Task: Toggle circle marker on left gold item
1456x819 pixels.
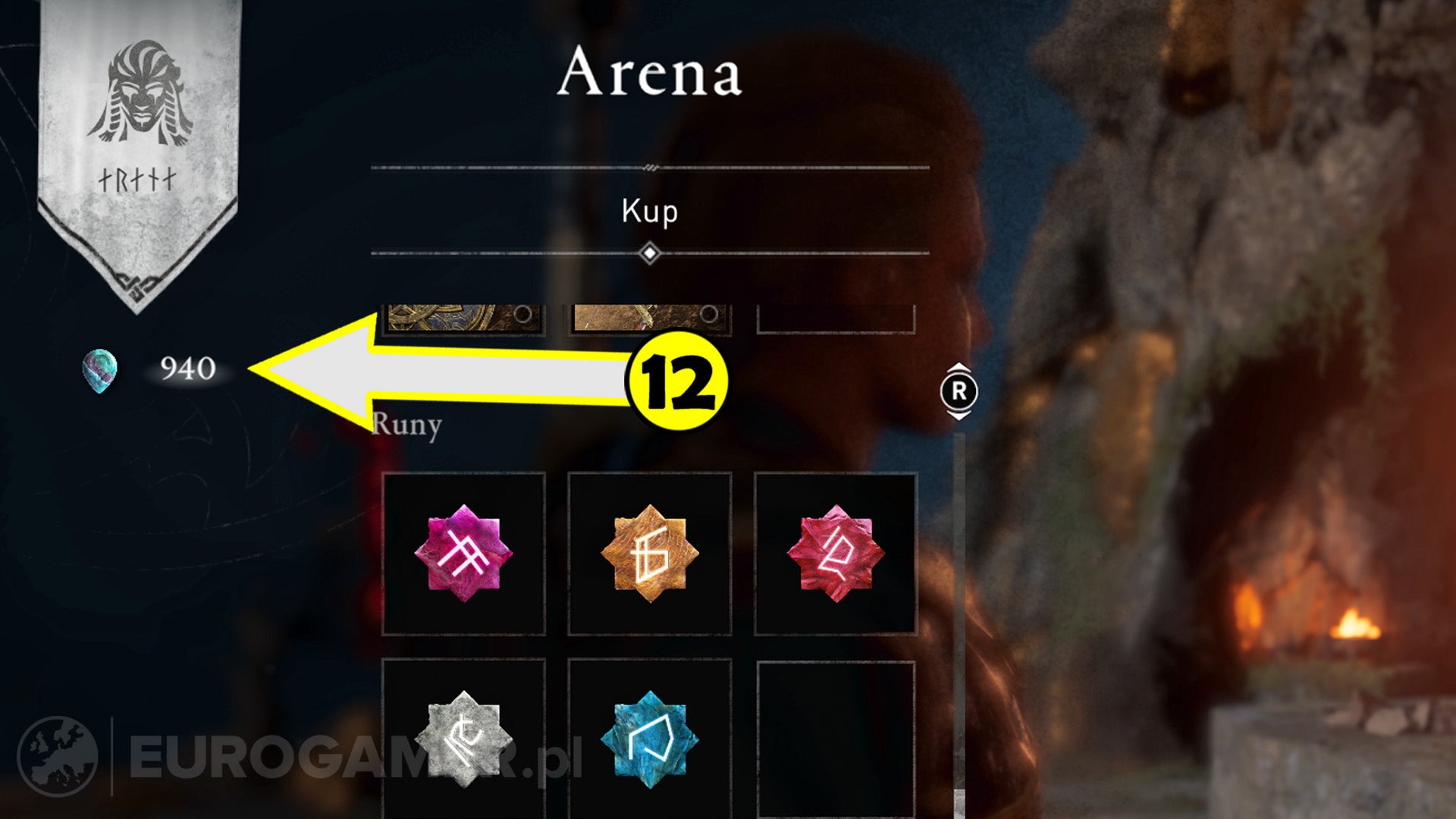Action: [x=522, y=313]
